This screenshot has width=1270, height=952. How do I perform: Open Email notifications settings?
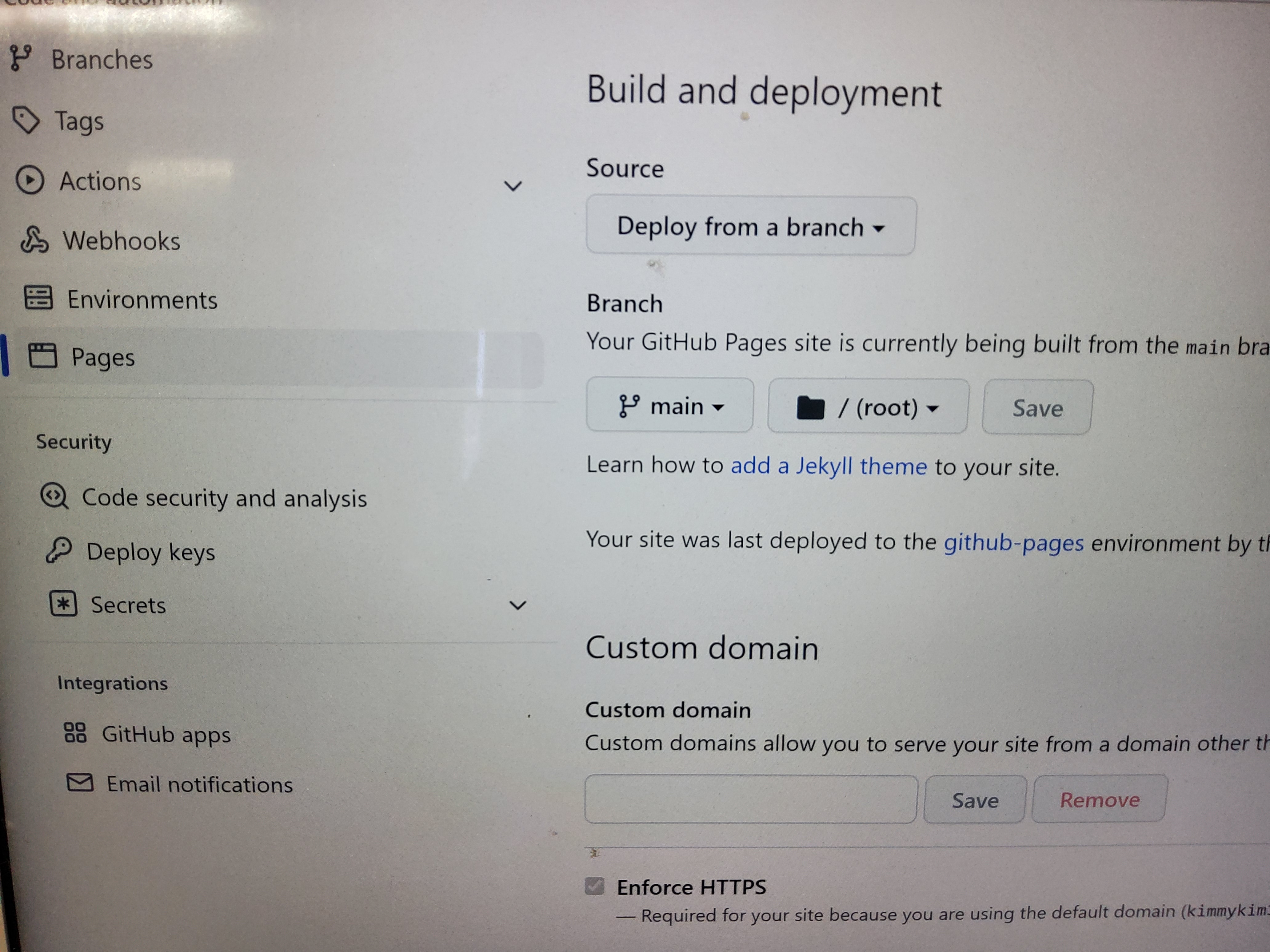(200, 784)
